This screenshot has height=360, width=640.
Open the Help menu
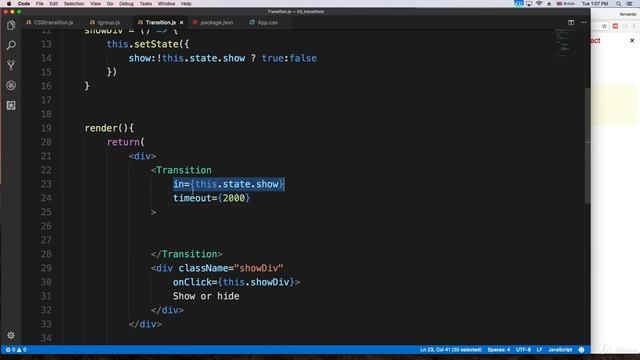(x=186, y=3)
